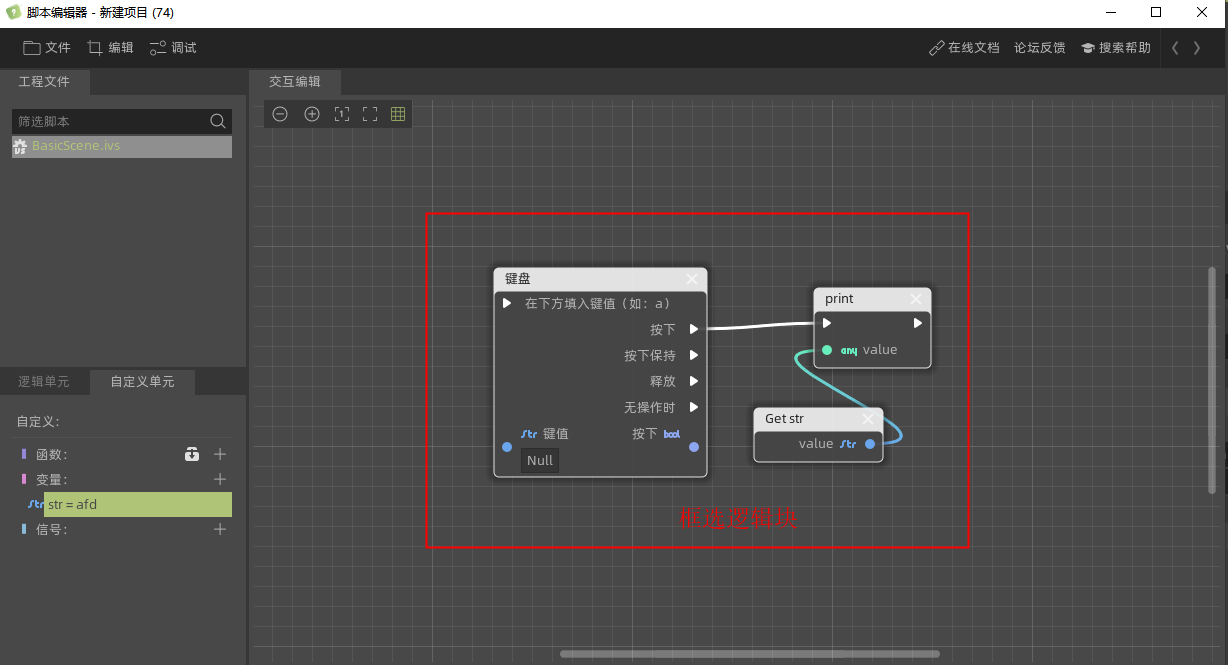The image size is (1228, 665).
Task: Click the white wire between 按下 and print
Action: click(x=760, y=325)
